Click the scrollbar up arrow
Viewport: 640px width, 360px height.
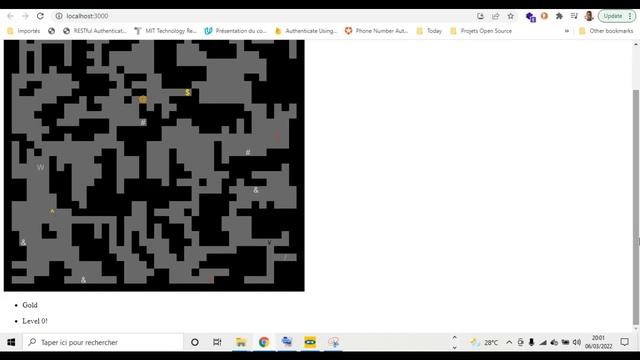(x=636, y=44)
